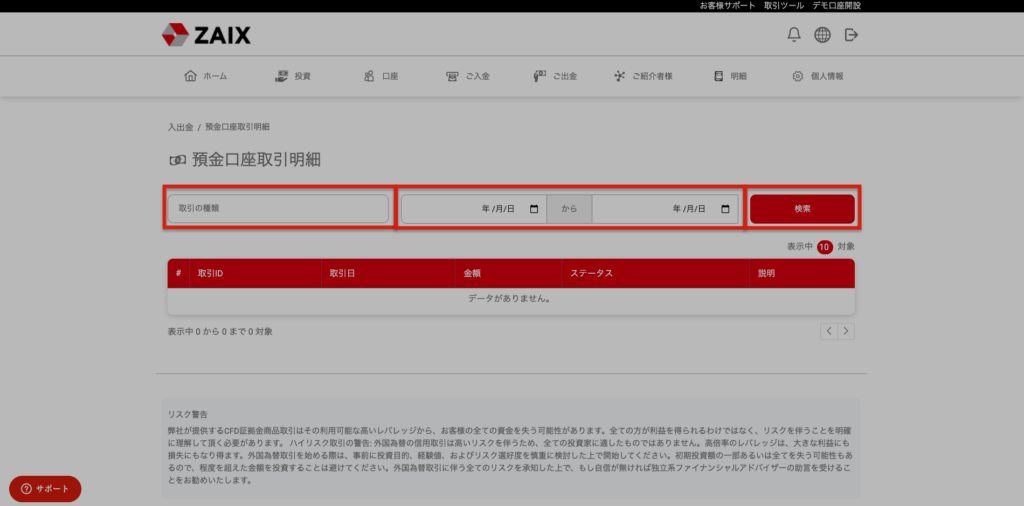This screenshot has width=1024, height=506.
Task: Select the ご出金 navigation item
Action: coord(557,76)
